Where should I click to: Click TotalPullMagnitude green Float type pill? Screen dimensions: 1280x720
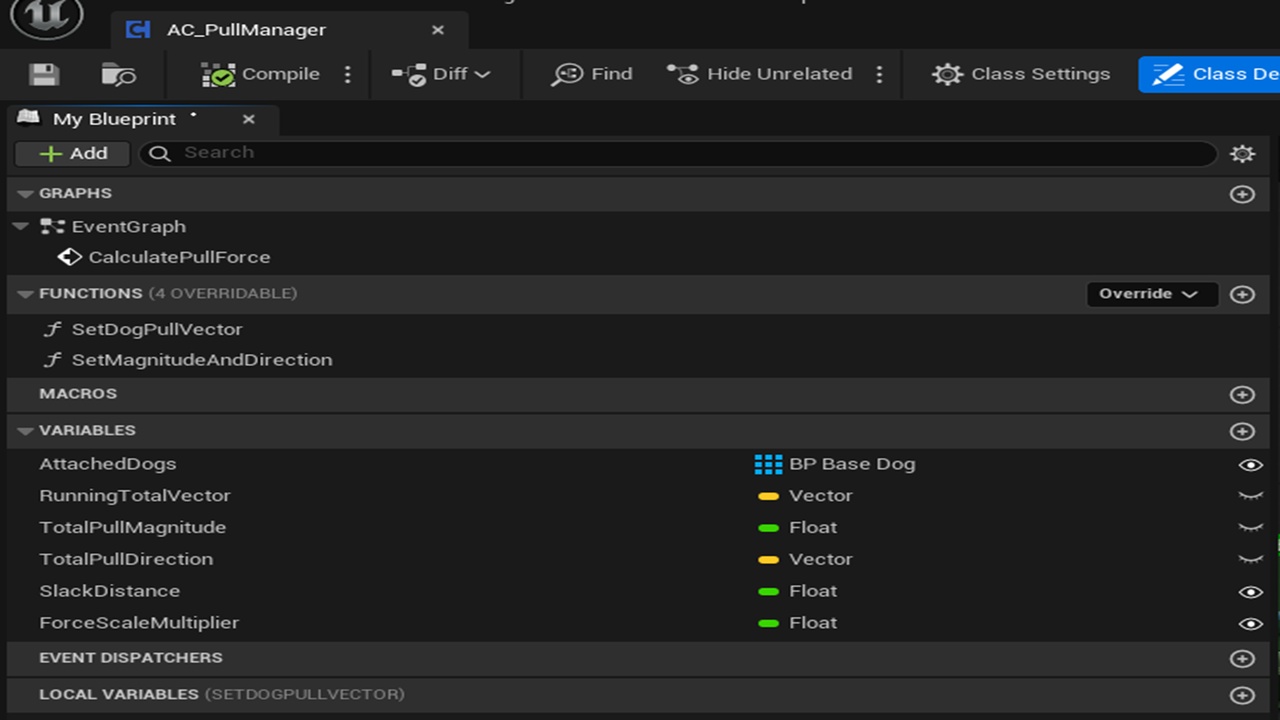tap(768, 528)
